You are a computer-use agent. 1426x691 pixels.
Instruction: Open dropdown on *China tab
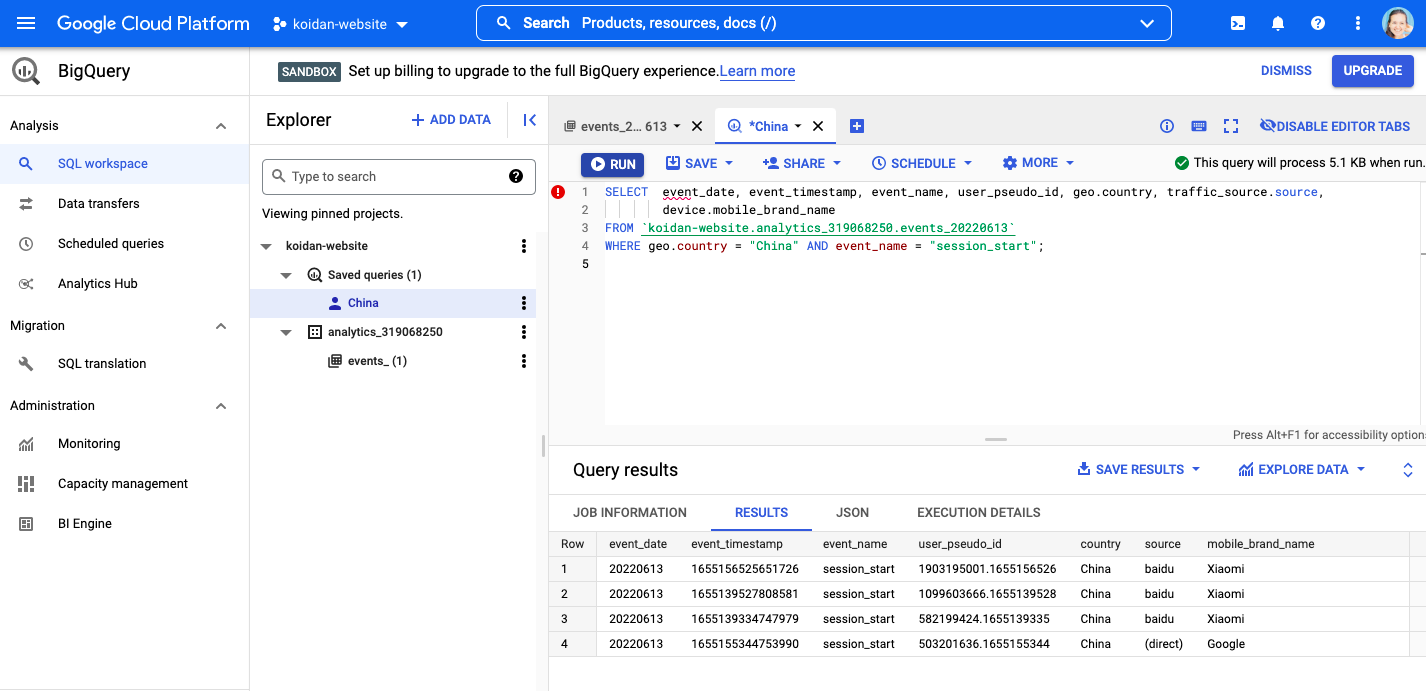798,126
